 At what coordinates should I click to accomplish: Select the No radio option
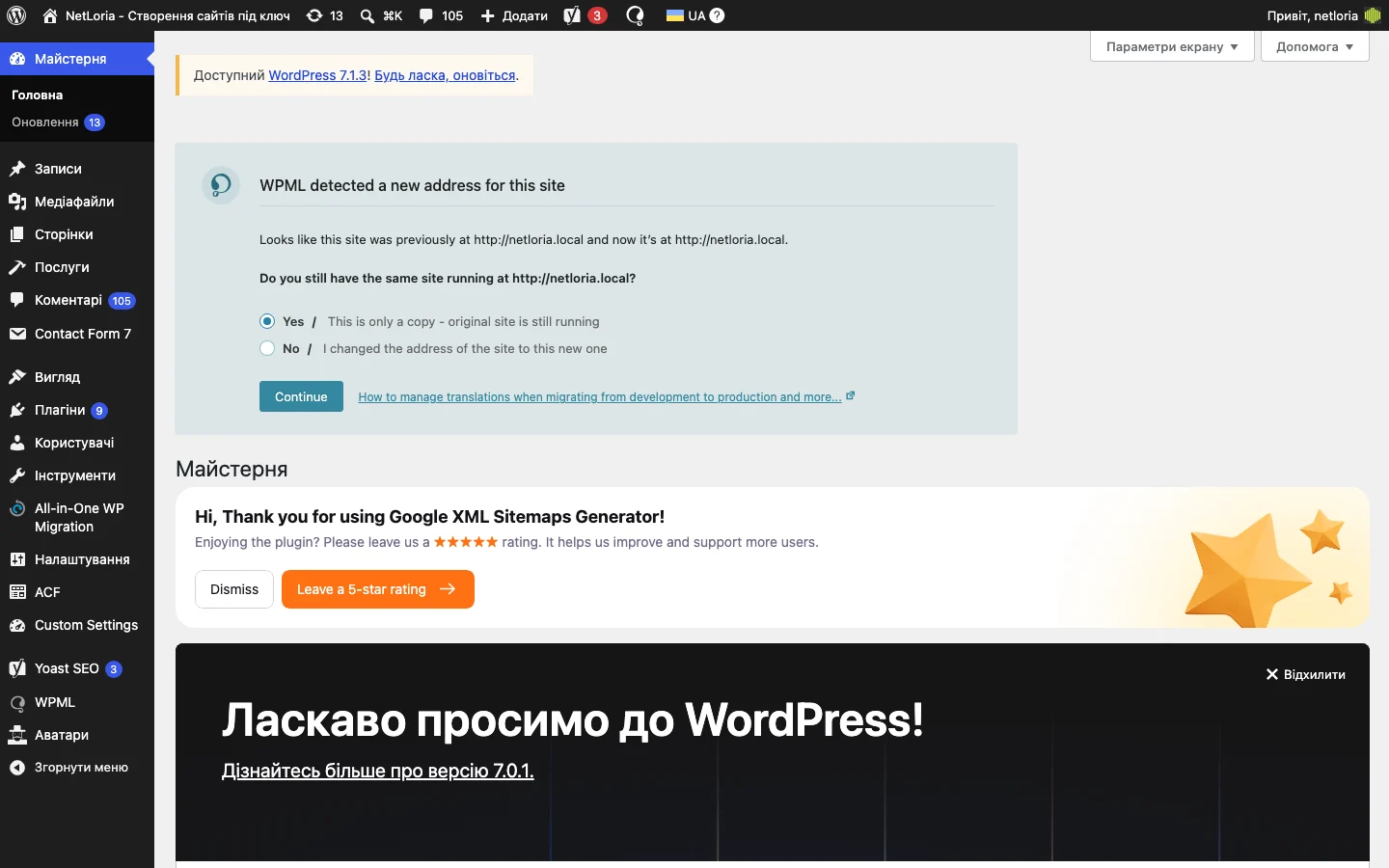(x=267, y=348)
